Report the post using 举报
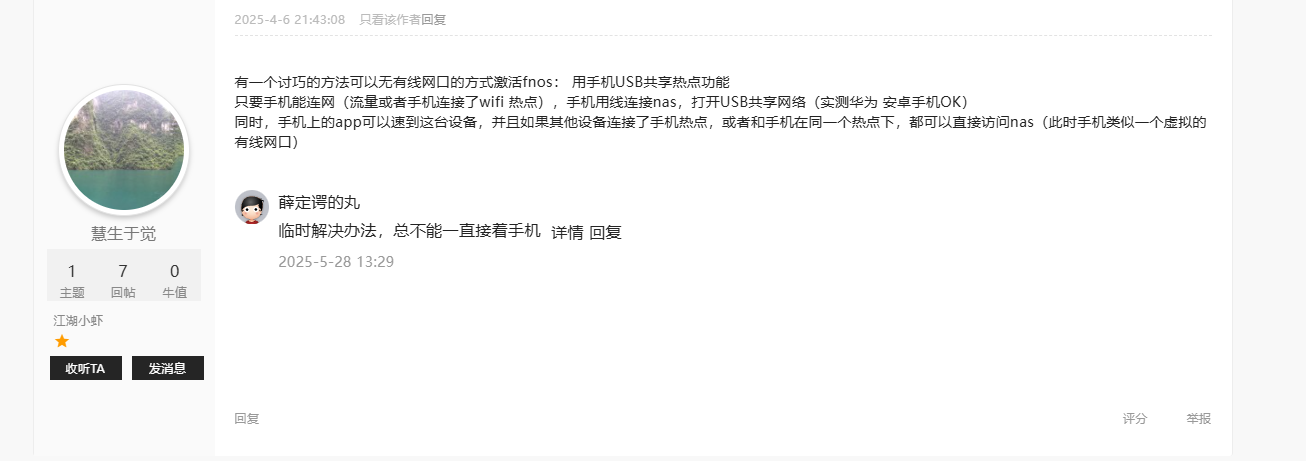 tap(1199, 419)
